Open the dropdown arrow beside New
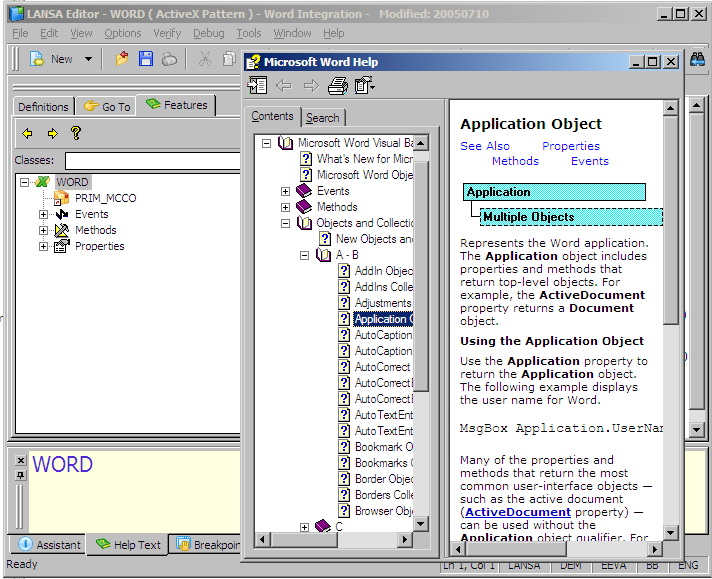The image size is (712, 579). 88,59
